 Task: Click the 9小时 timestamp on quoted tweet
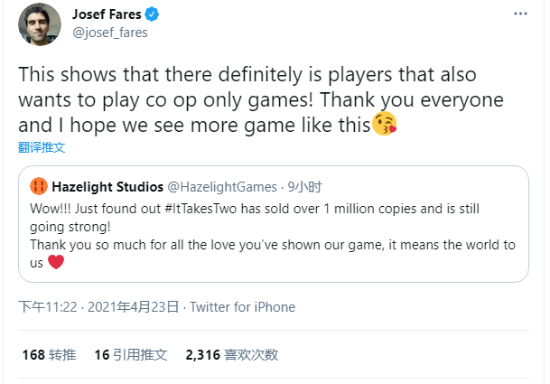(x=304, y=187)
